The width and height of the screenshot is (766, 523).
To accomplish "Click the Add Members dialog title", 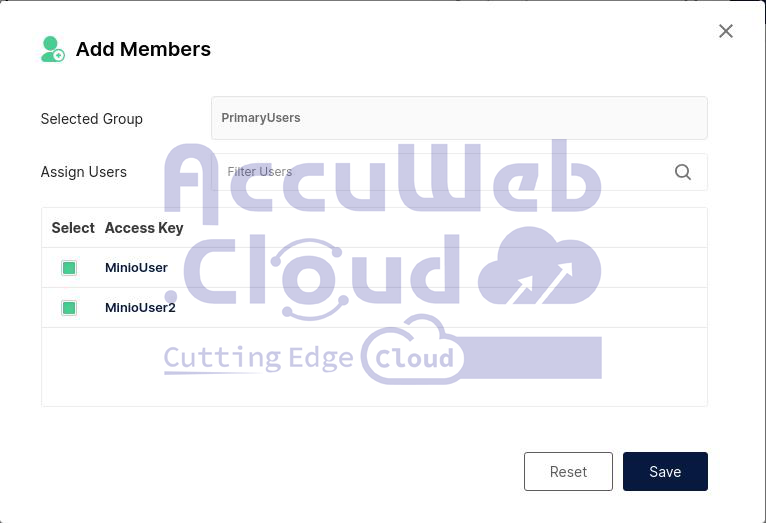I will point(143,49).
